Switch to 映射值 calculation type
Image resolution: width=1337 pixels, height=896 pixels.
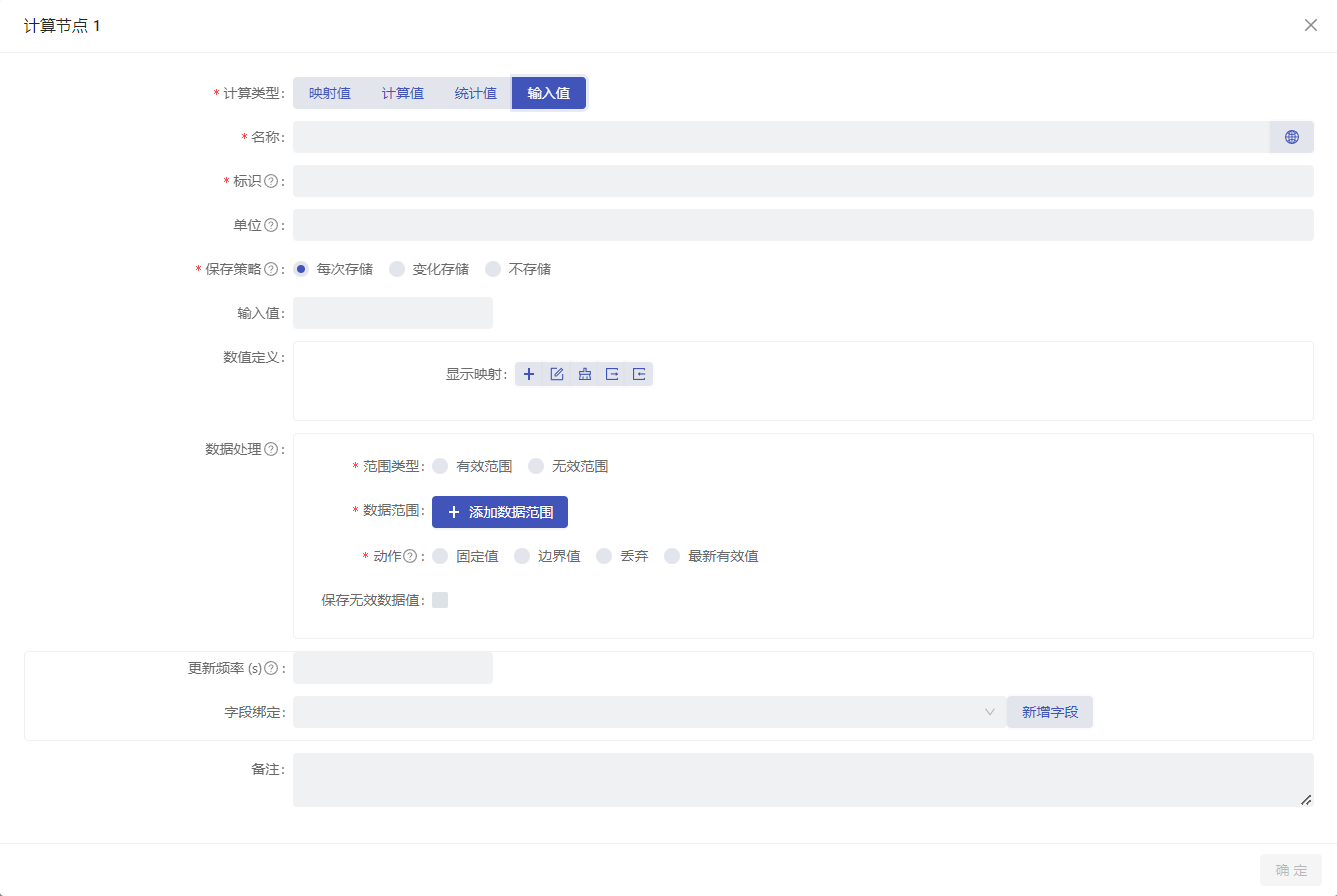click(330, 93)
